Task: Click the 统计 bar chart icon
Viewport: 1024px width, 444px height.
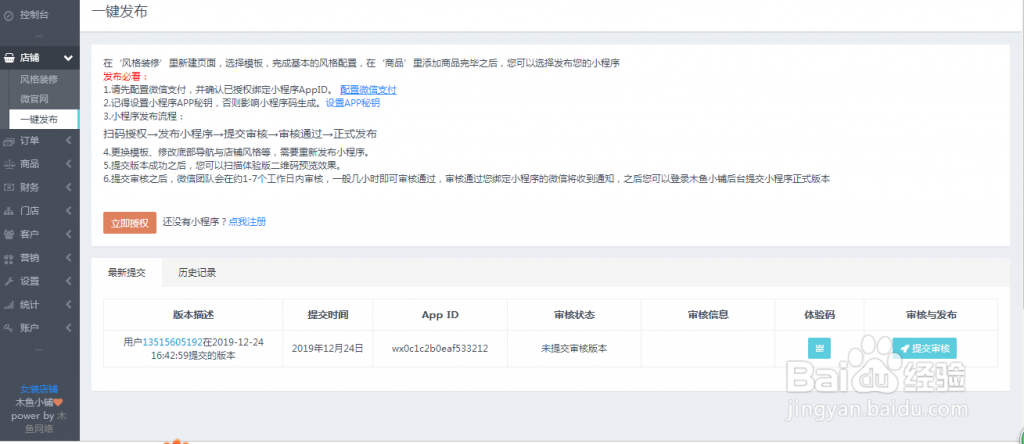Action: click(9, 305)
